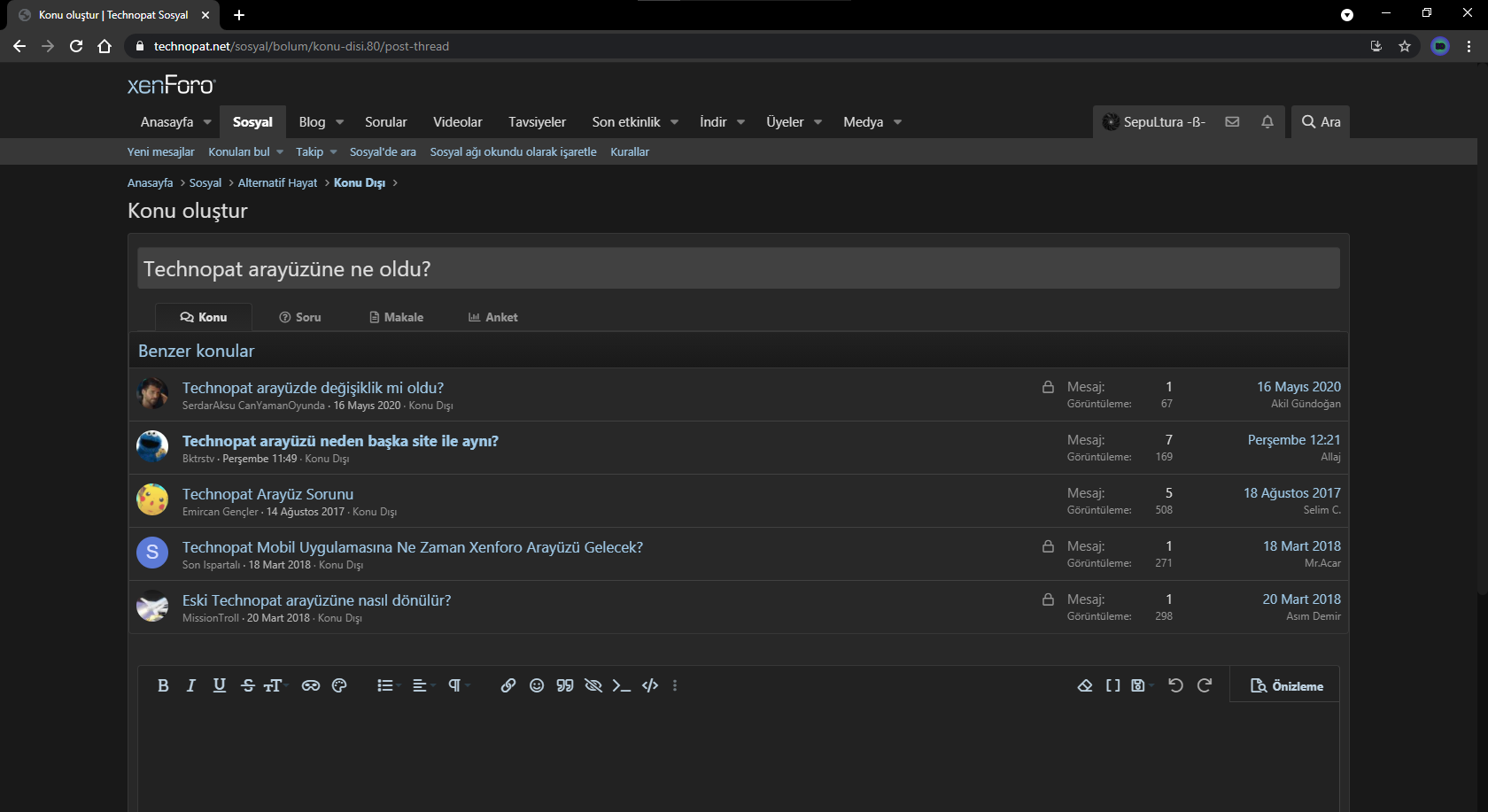Viewport: 1488px width, 812px height.
Task: Open the Chrome three-dot menu
Action: (1469, 46)
